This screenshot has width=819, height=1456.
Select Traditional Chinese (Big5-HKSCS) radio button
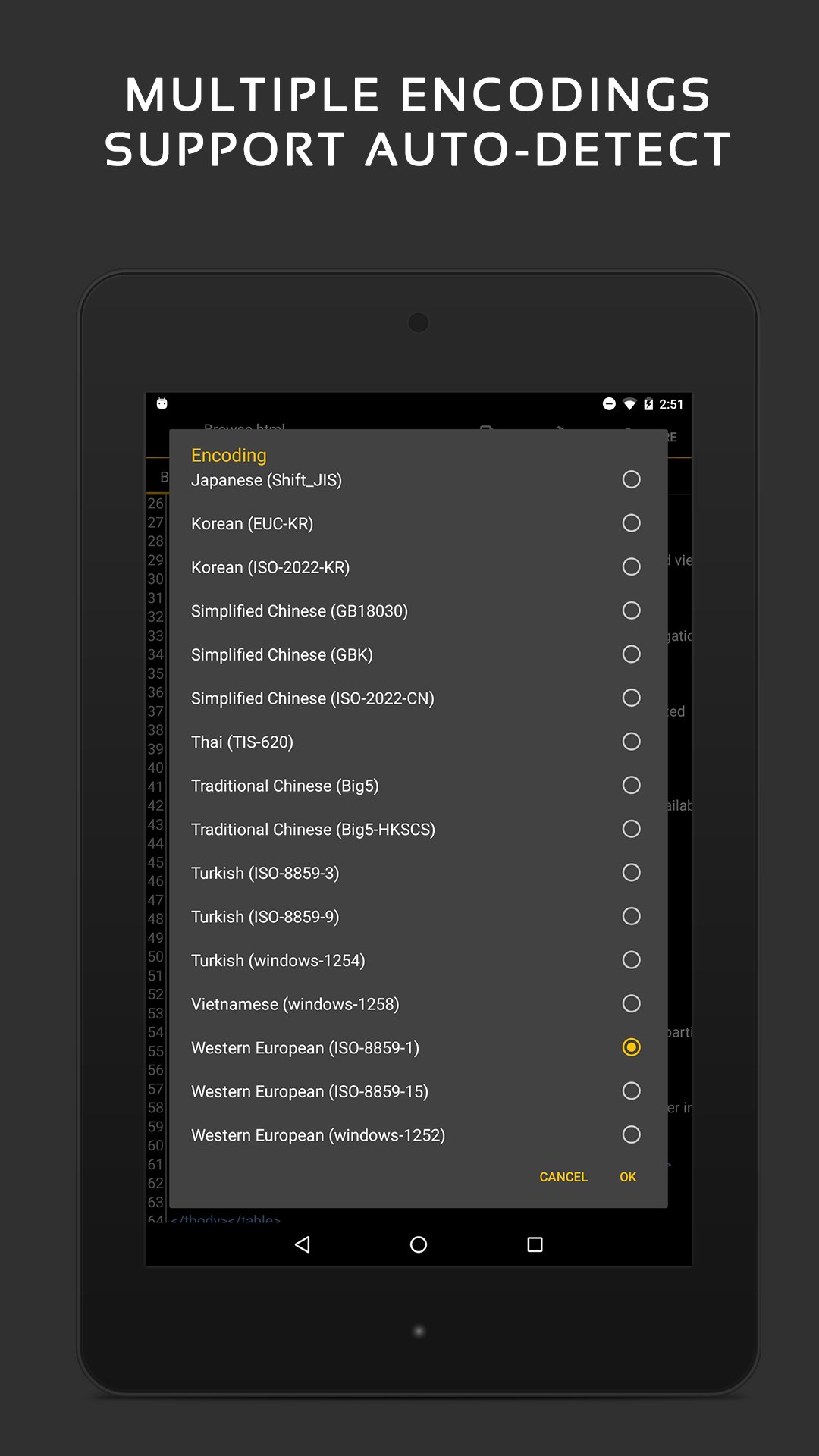coord(631,829)
